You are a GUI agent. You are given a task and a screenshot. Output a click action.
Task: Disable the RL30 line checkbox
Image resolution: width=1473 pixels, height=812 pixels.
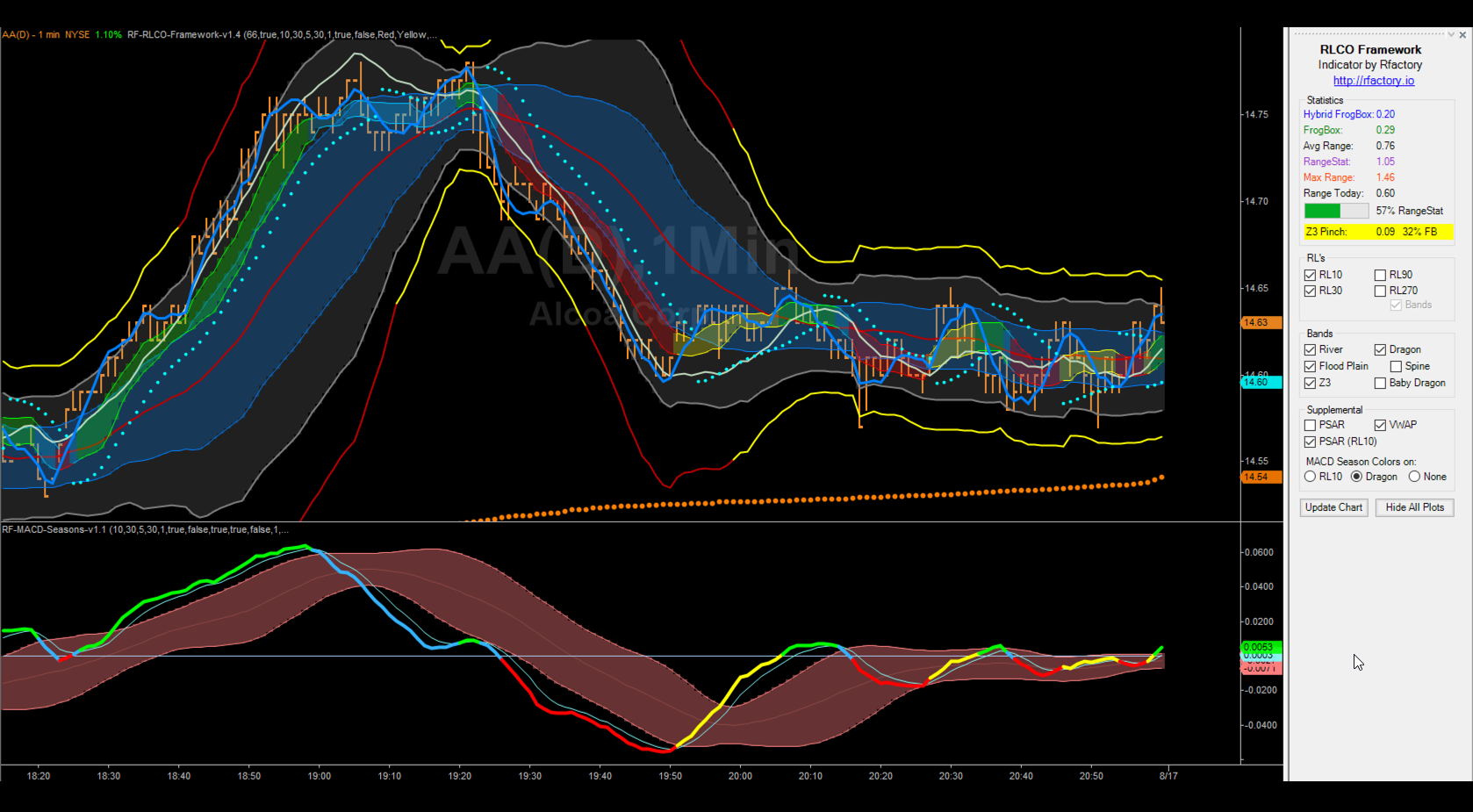pyautogui.click(x=1310, y=291)
